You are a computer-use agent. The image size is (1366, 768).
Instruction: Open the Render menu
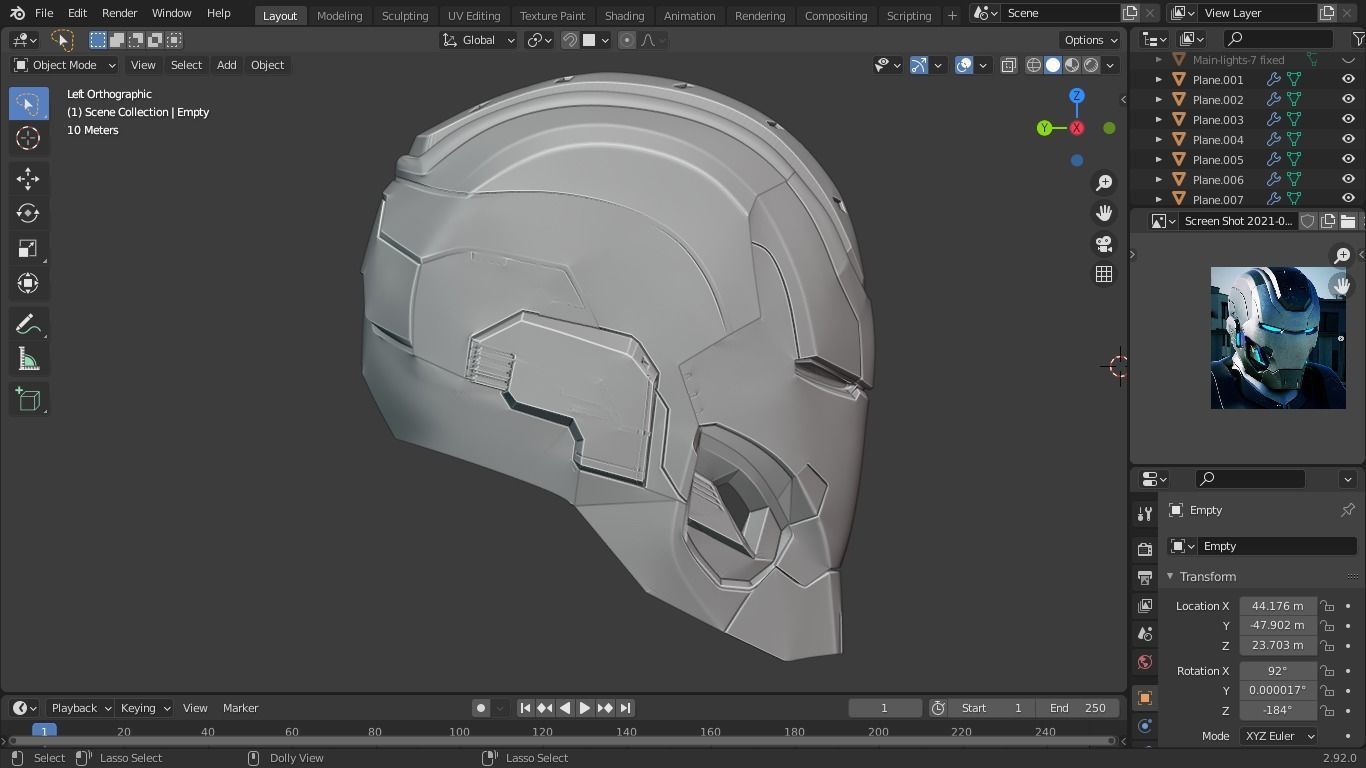[119, 13]
